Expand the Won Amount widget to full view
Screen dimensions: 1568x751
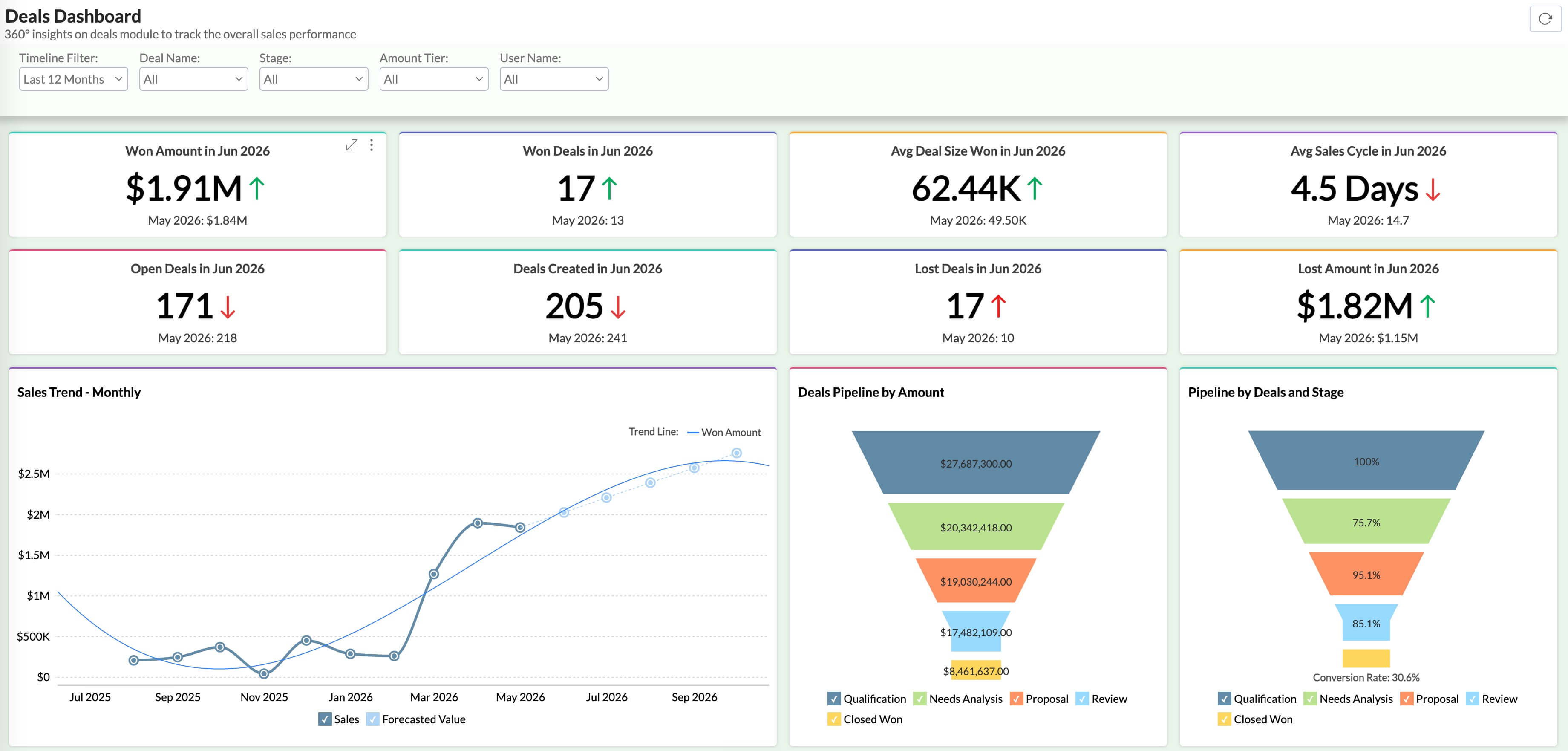pos(351,145)
